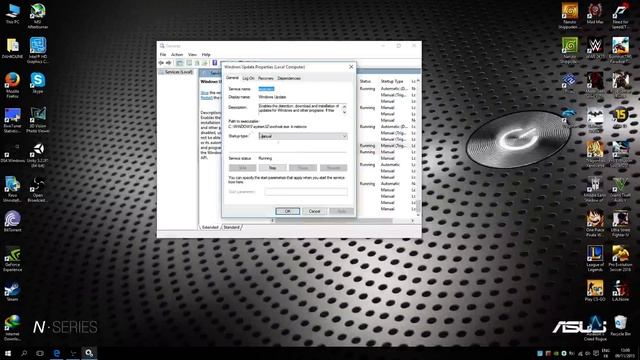Select the WWE 2K15 desktop icon

(595, 48)
